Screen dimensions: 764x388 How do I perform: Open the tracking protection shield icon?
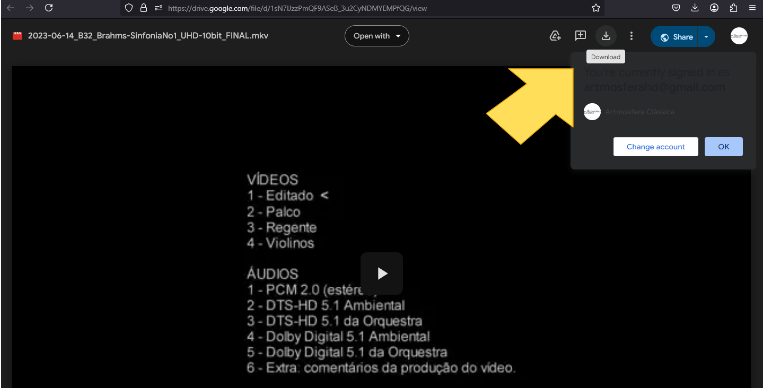point(129,8)
